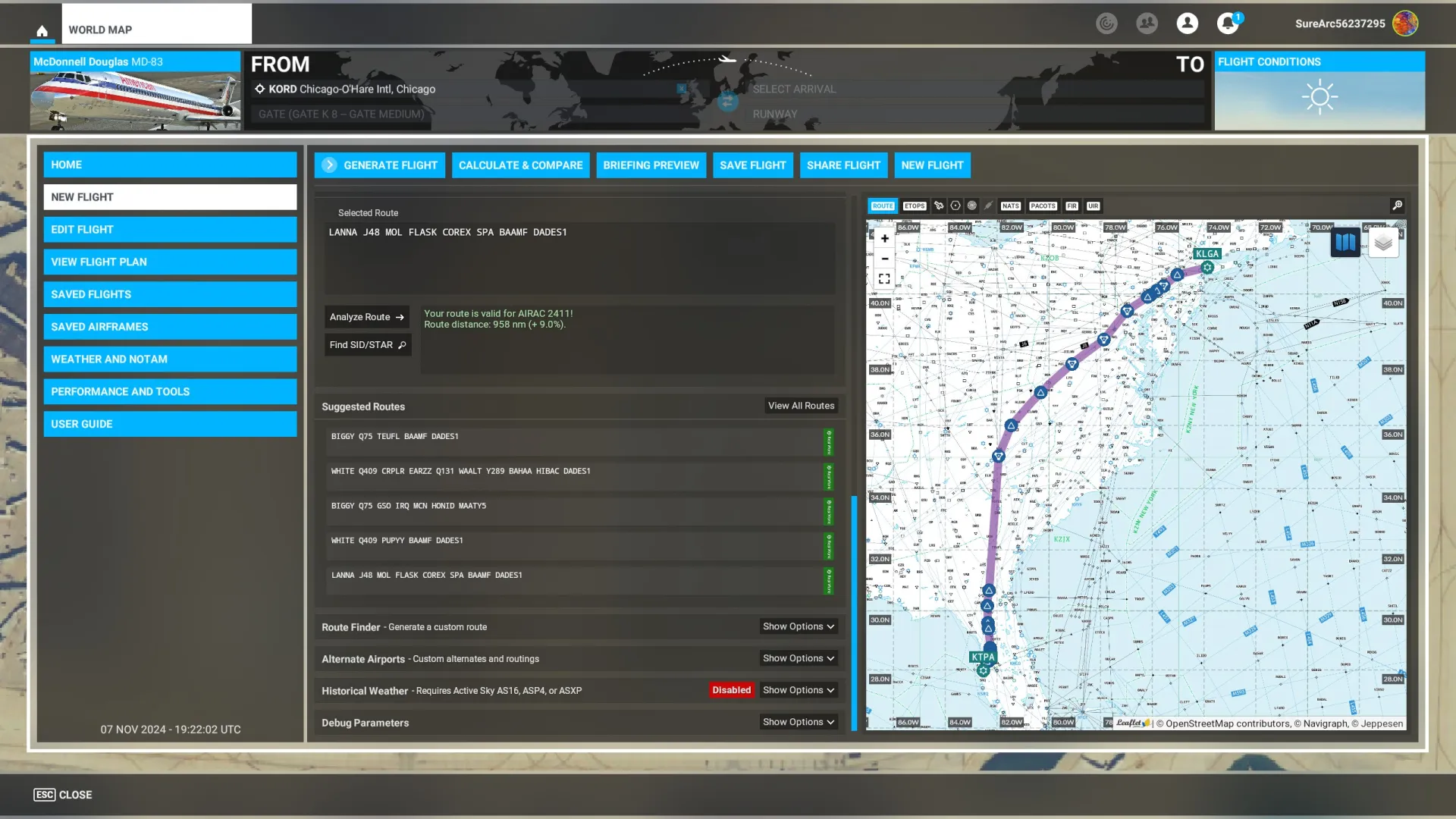Click the notifications bell icon
The height and width of the screenshot is (819, 1456).
coord(1228,24)
